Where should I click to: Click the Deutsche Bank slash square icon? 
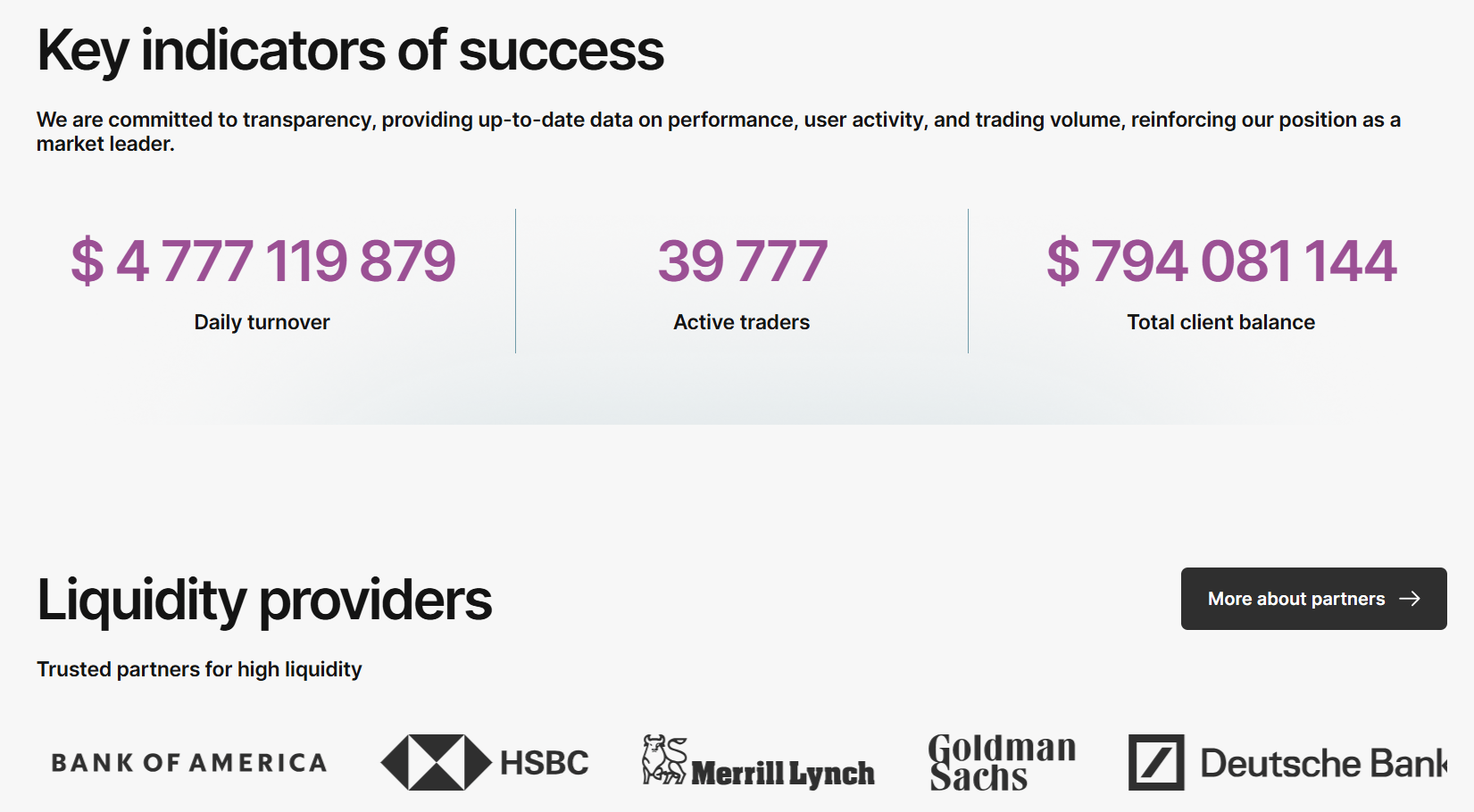[1156, 763]
